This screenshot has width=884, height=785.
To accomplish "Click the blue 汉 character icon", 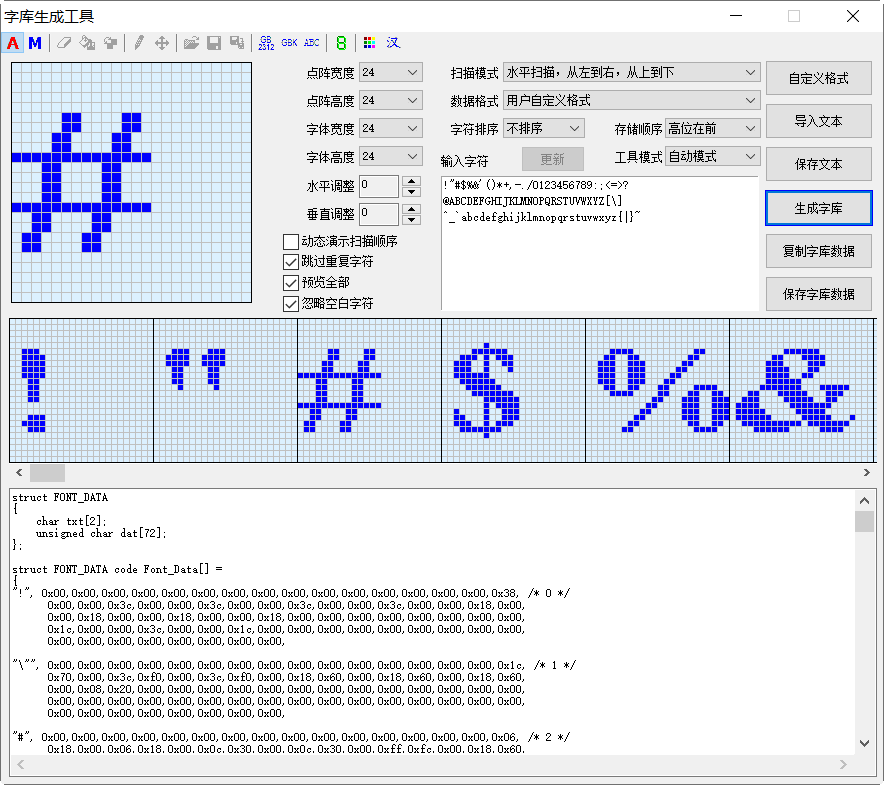I will pyautogui.click(x=393, y=43).
